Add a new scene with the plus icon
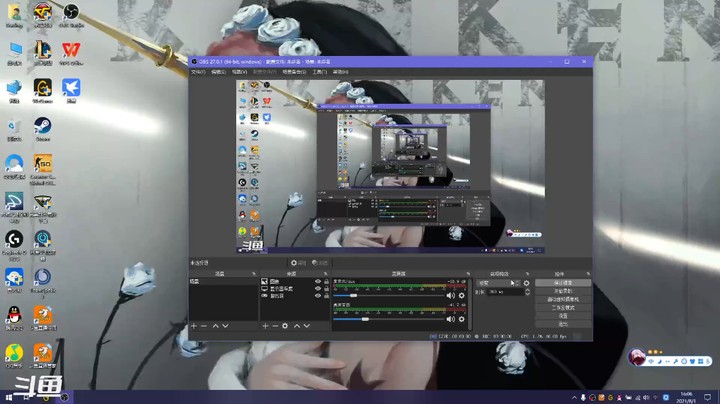Screen dimensions: 720x404 [194, 326]
